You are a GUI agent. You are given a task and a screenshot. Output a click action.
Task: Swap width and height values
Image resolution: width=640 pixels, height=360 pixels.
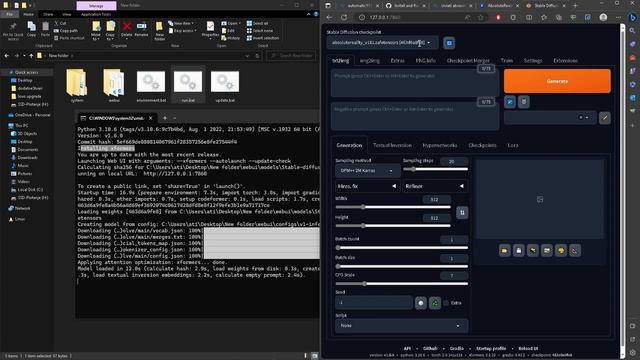click(x=462, y=213)
